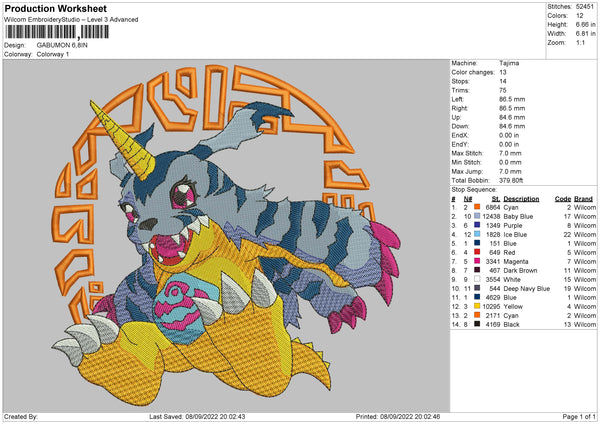600x424 pixels.
Task: Click the 'Stop Sequence:' heading
Action: [x=474, y=189]
